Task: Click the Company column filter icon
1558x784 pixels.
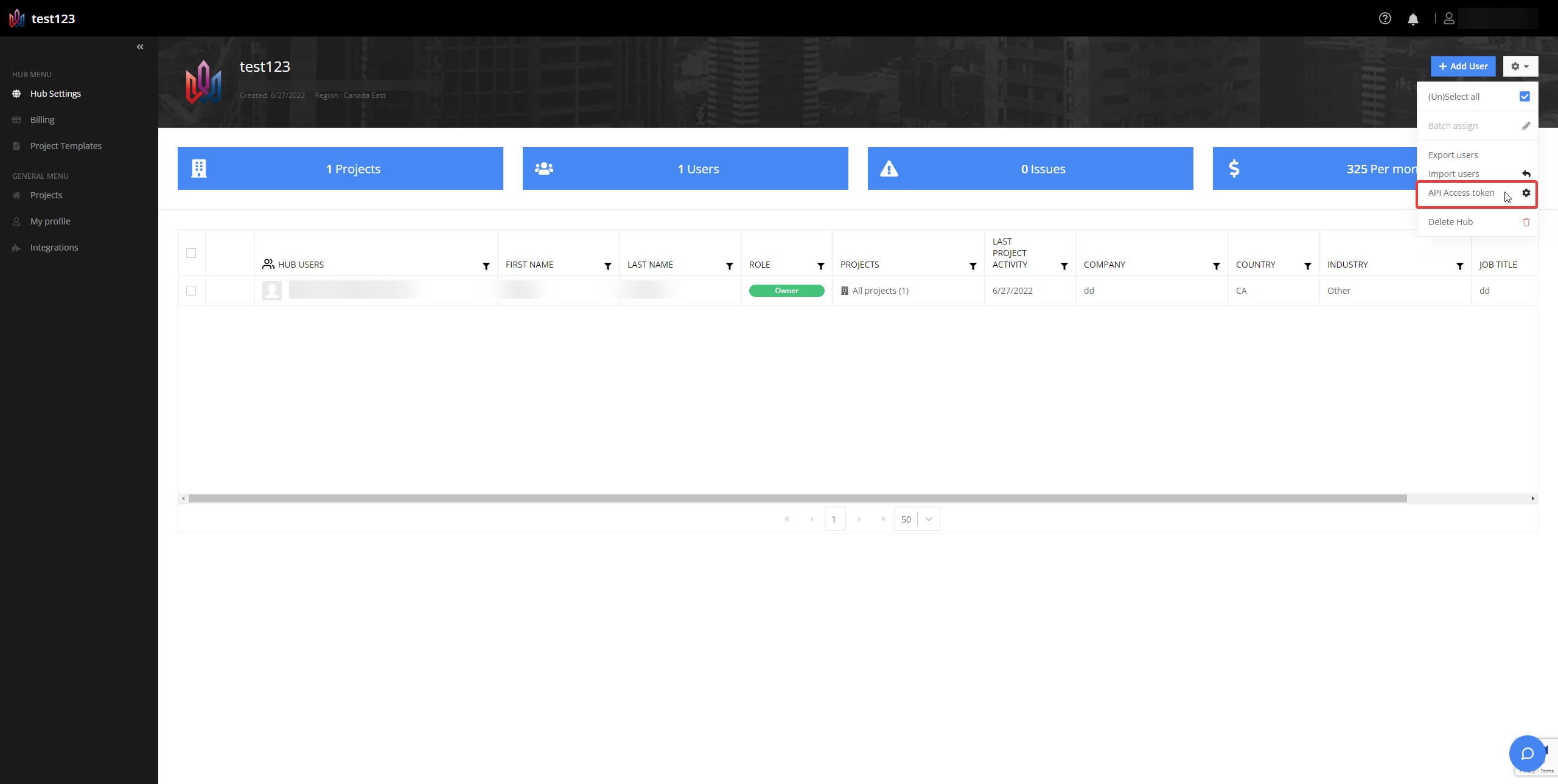Action: [1216, 266]
